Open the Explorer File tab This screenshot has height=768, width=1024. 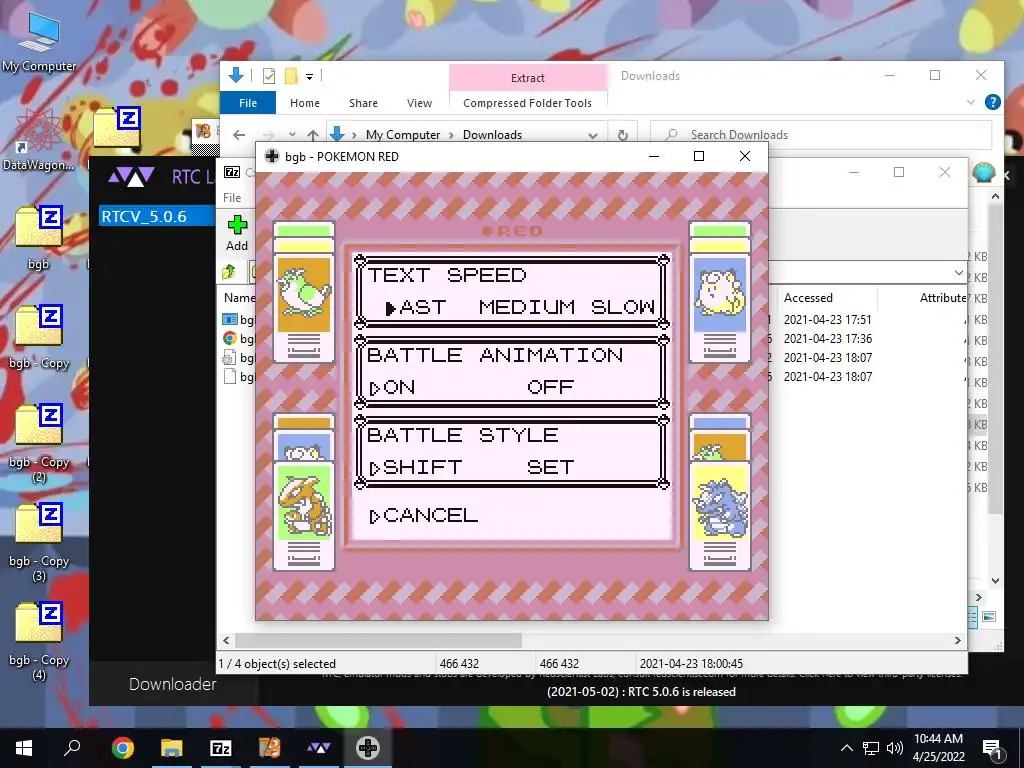click(x=248, y=103)
